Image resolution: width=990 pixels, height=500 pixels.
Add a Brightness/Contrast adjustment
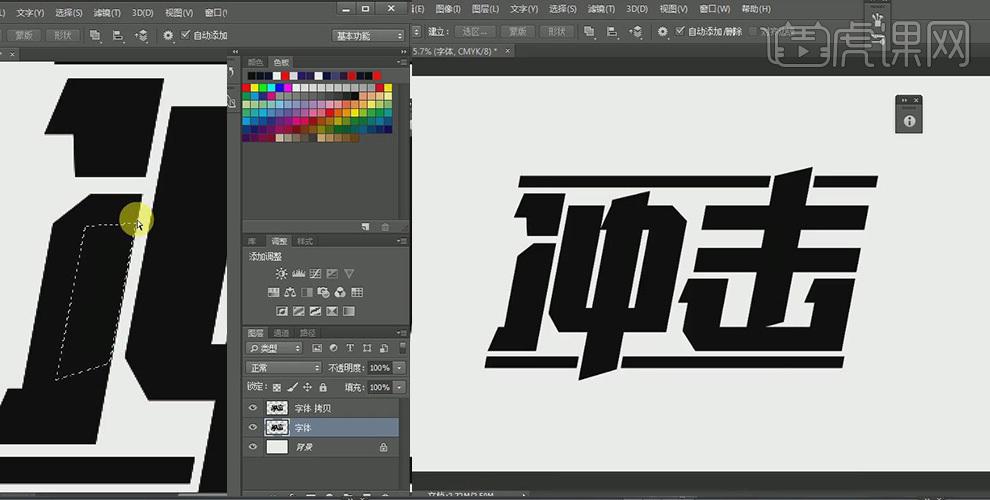(282, 274)
